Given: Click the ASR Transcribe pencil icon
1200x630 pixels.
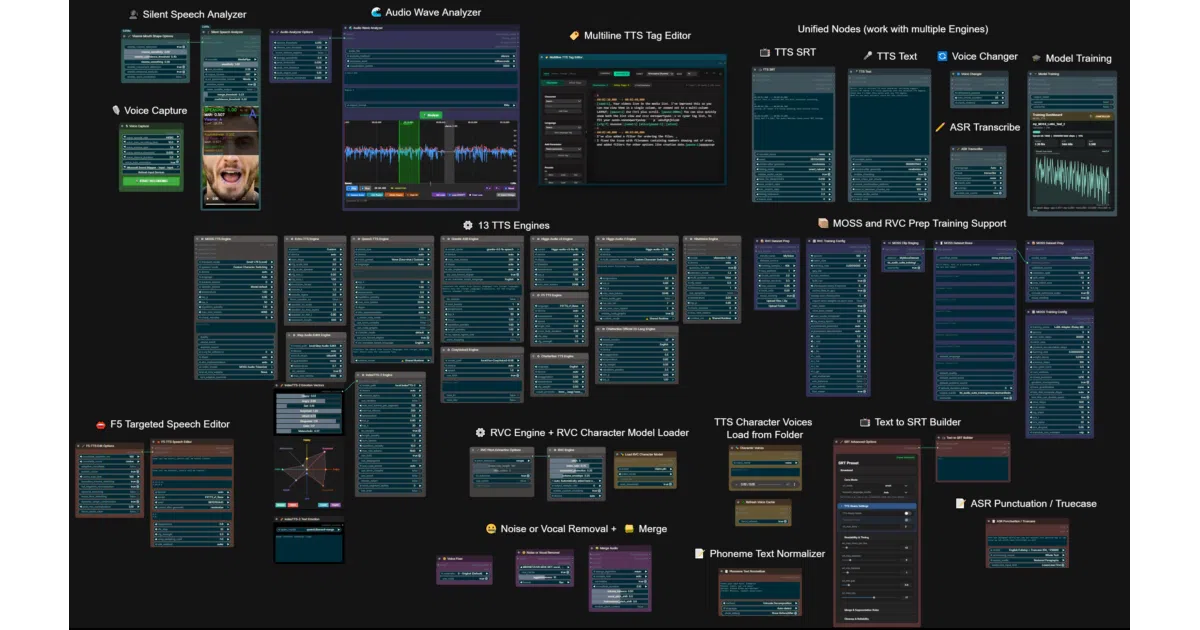Looking at the screenshot, I should coord(940,127).
